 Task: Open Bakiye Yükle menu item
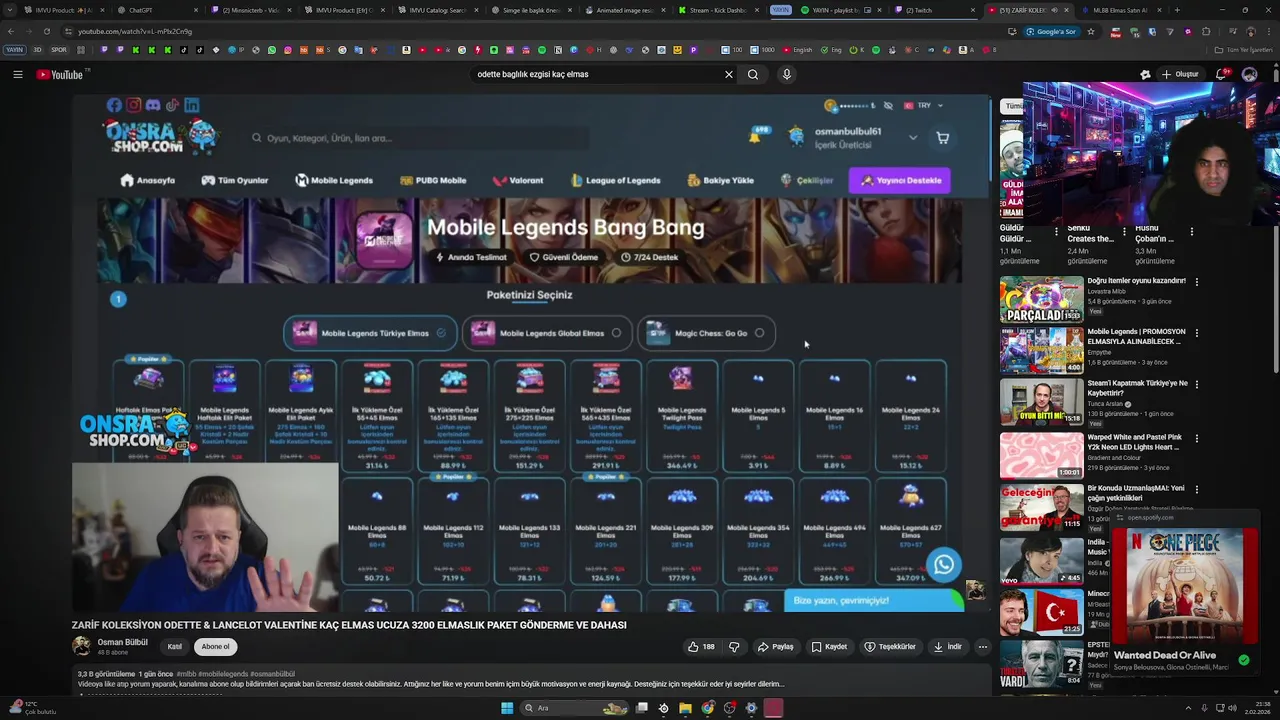coord(720,180)
